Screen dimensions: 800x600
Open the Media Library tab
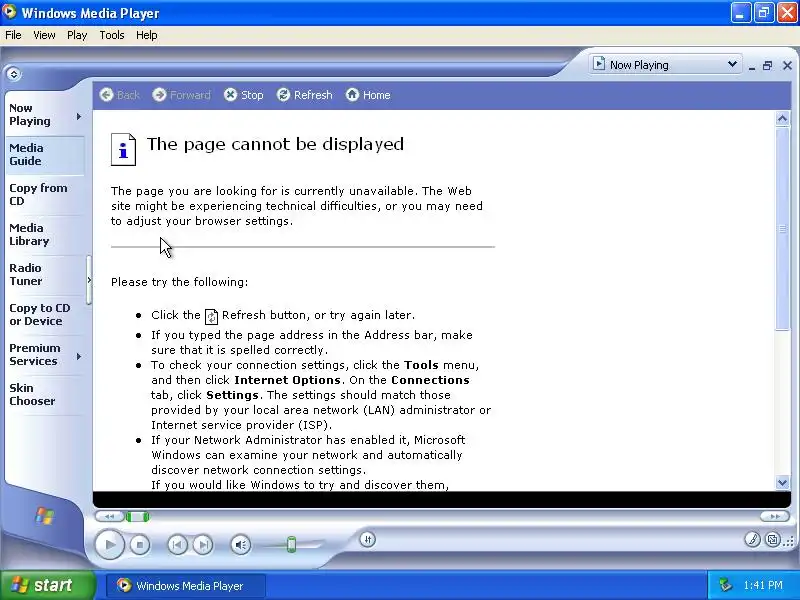point(45,235)
